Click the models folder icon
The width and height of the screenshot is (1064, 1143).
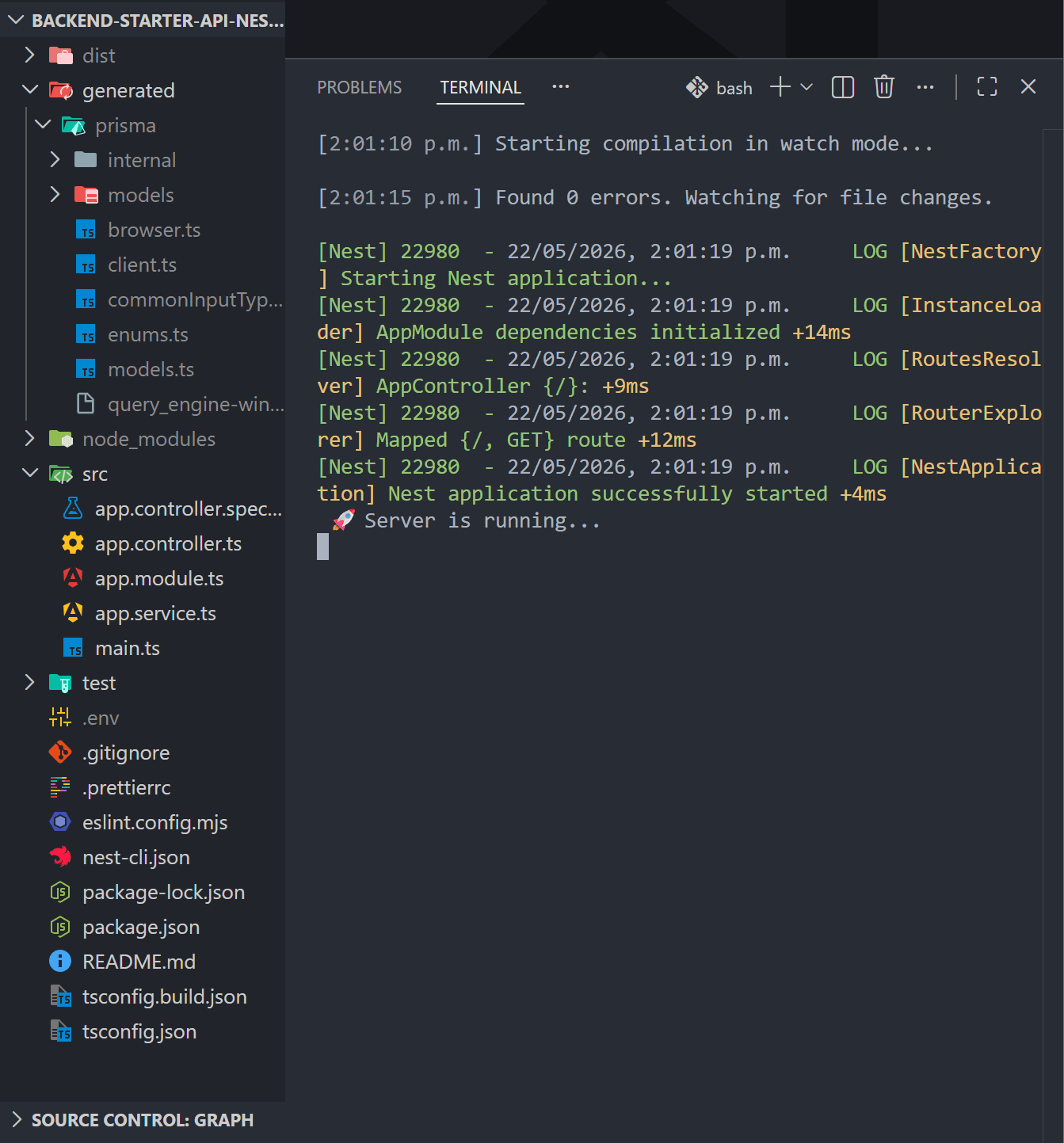click(x=86, y=194)
